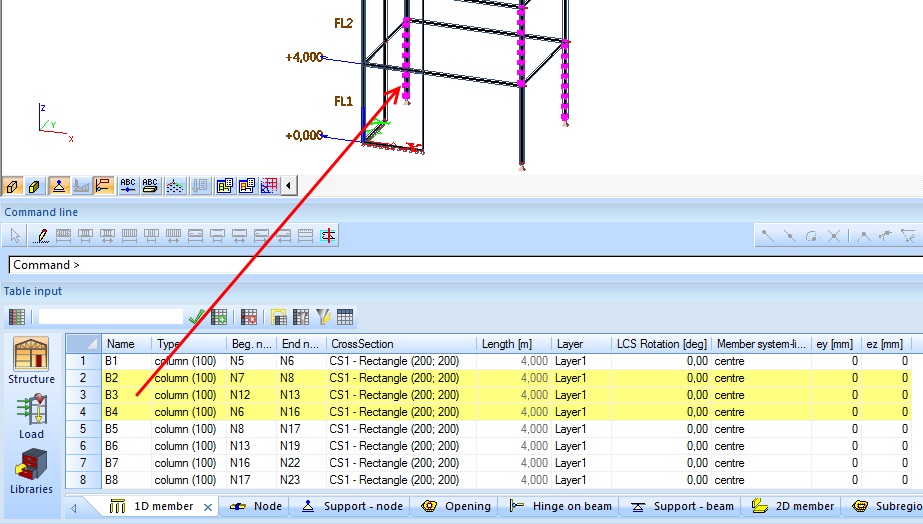This screenshot has width=923, height=524.
Task: Toggle the local axes display button
Action: pos(103,186)
